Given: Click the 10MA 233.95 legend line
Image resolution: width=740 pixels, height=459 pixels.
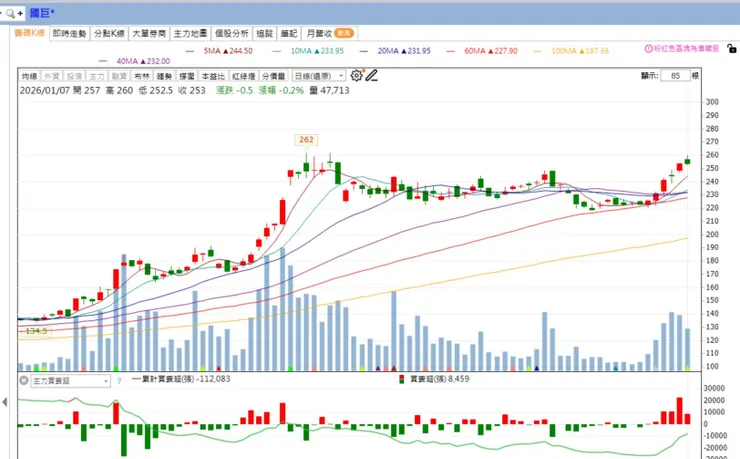Looking at the screenshot, I should point(308,50).
